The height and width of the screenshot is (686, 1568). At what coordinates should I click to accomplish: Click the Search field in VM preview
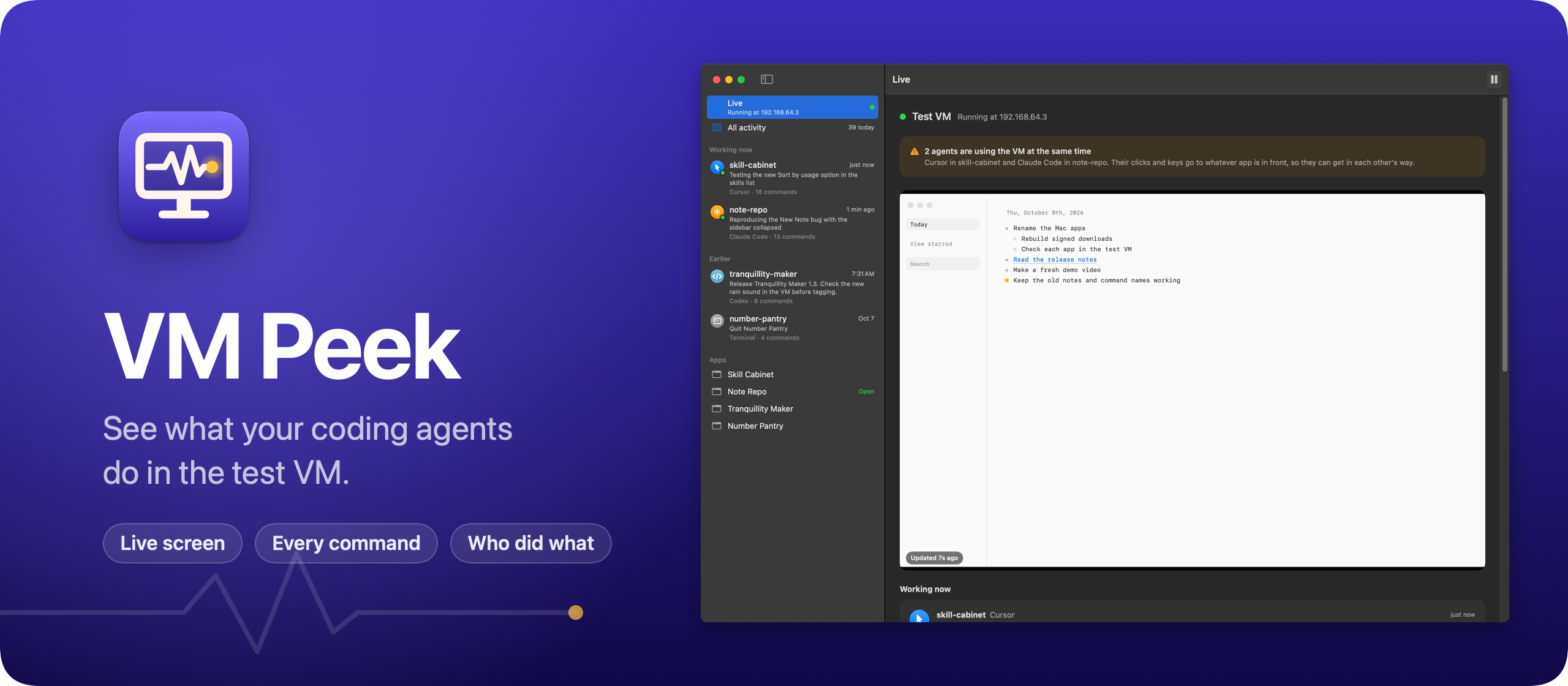(x=943, y=264)
